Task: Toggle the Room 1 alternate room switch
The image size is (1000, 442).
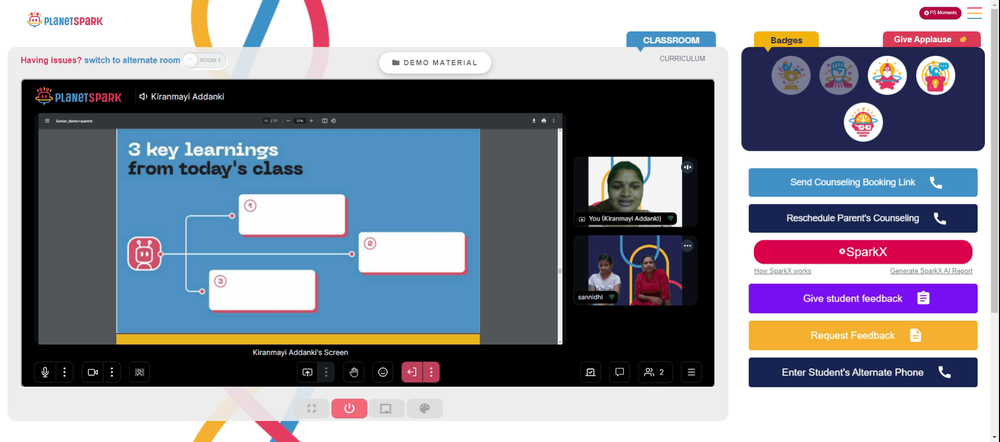Action: tap(204, 61)
